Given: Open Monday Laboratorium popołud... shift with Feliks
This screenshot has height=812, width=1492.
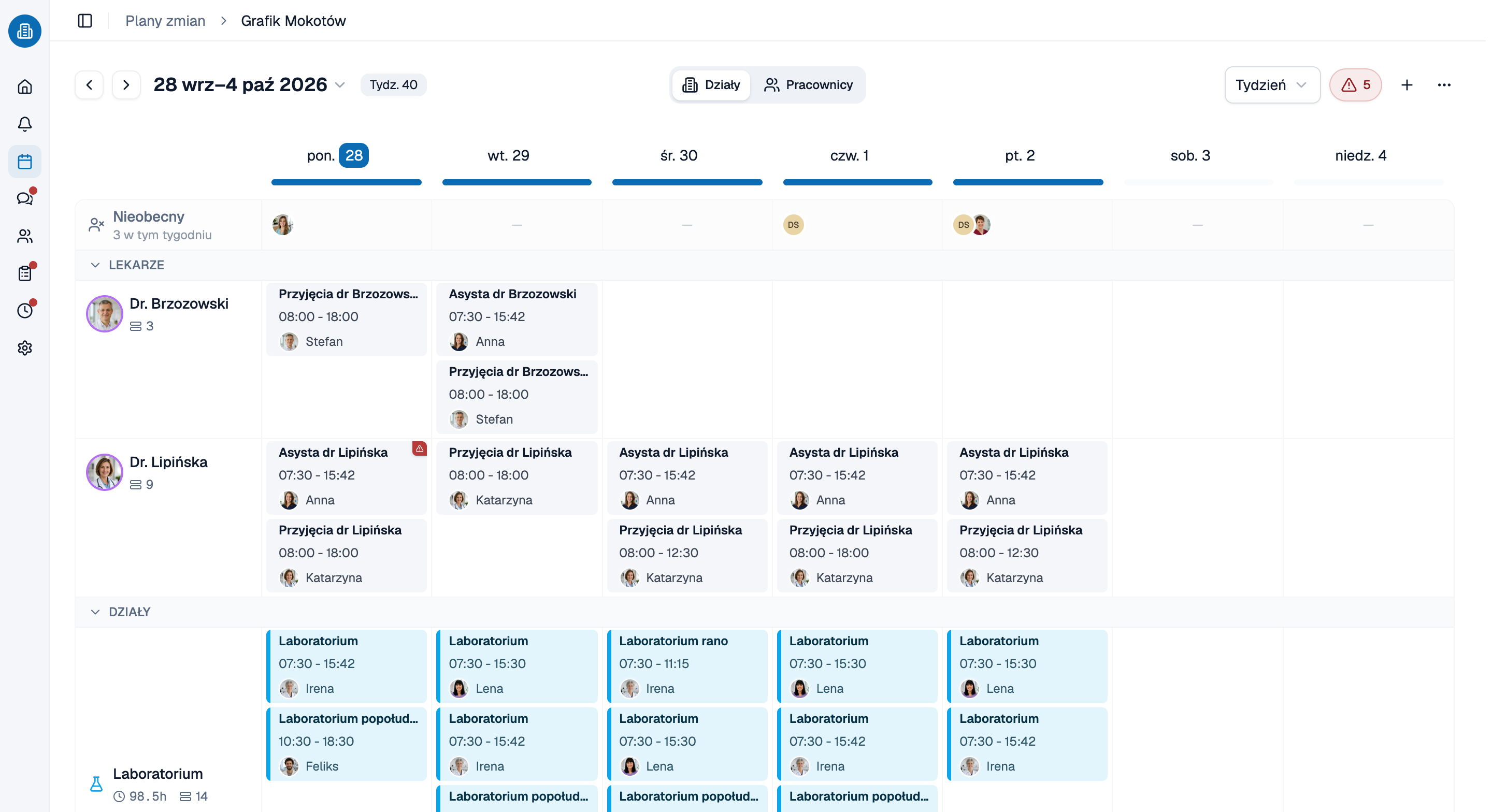Looking at the screenshot, I should (x=347, y=743).
